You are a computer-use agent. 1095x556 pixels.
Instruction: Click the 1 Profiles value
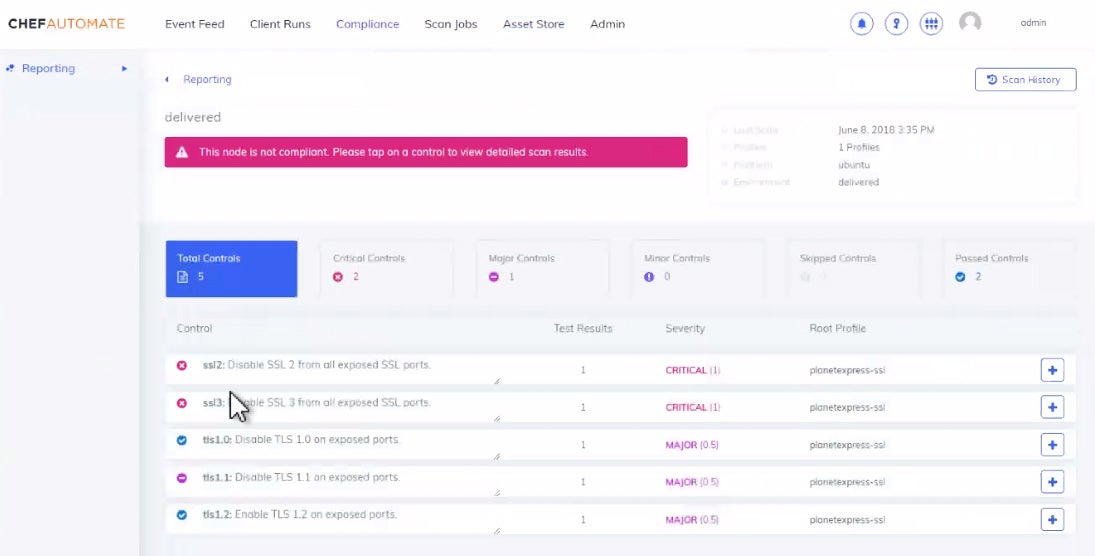pyautogui.click(x=859, y=147)
